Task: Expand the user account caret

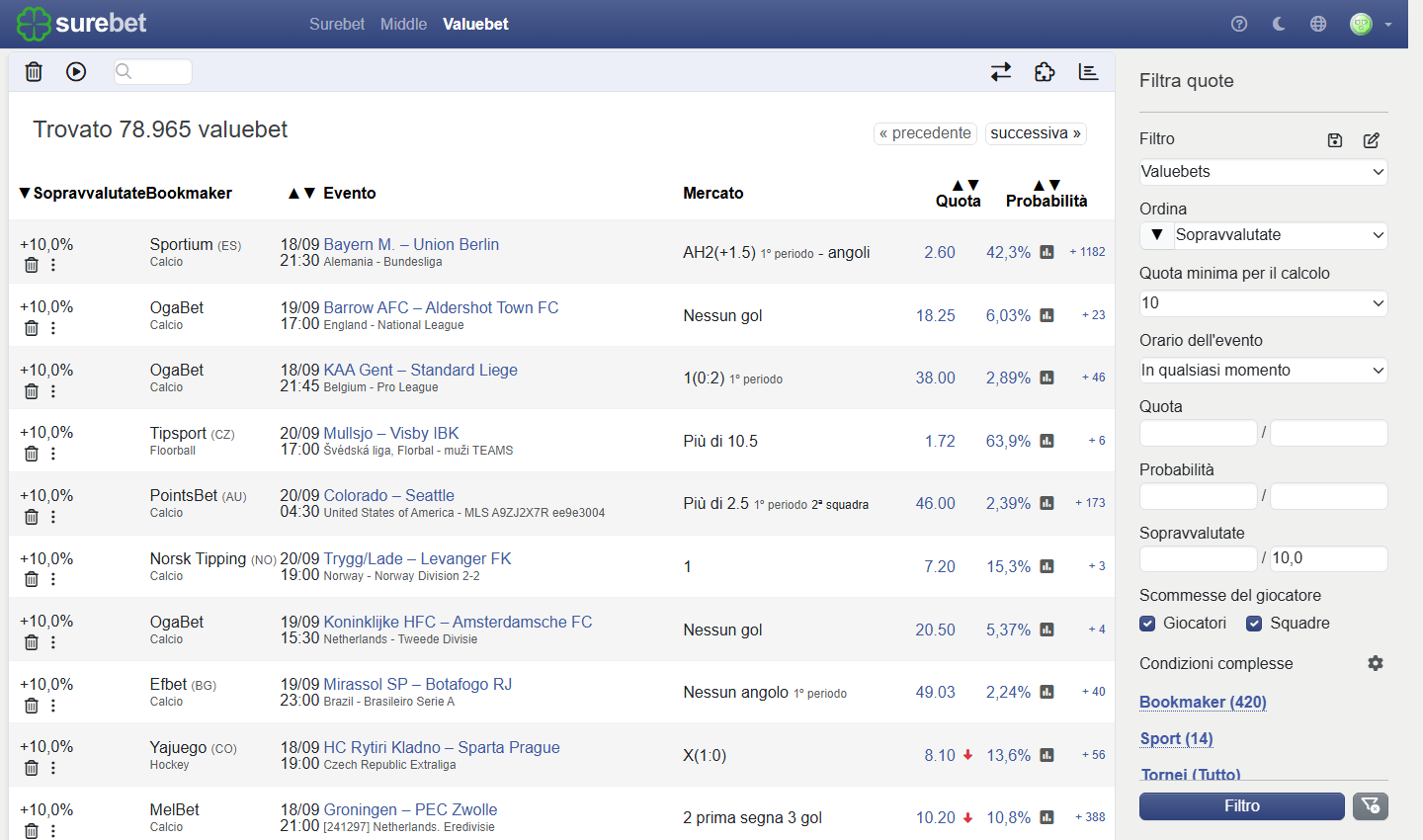Action: click(x=1388, y=25)
